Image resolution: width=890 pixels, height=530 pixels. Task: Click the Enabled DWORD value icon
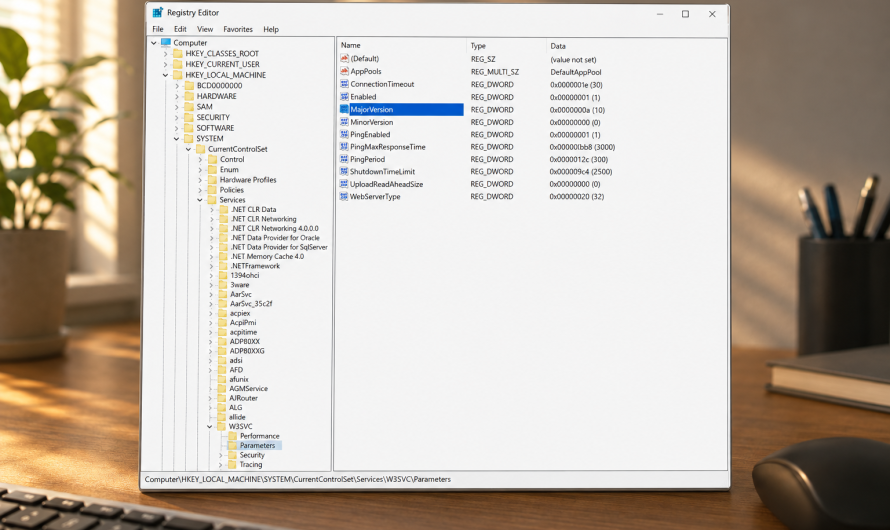344,96
